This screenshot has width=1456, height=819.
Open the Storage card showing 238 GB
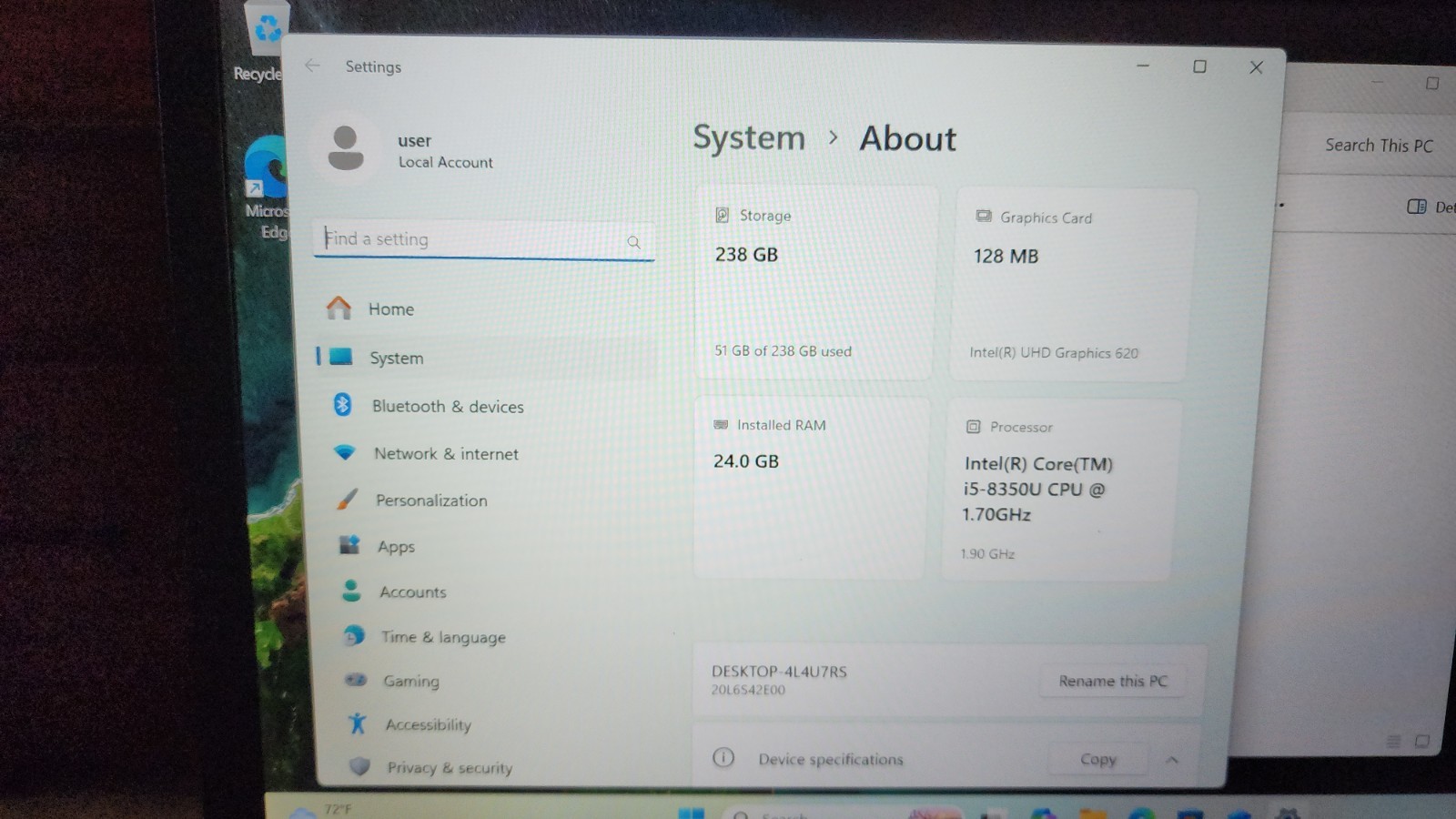click(816, 283)
